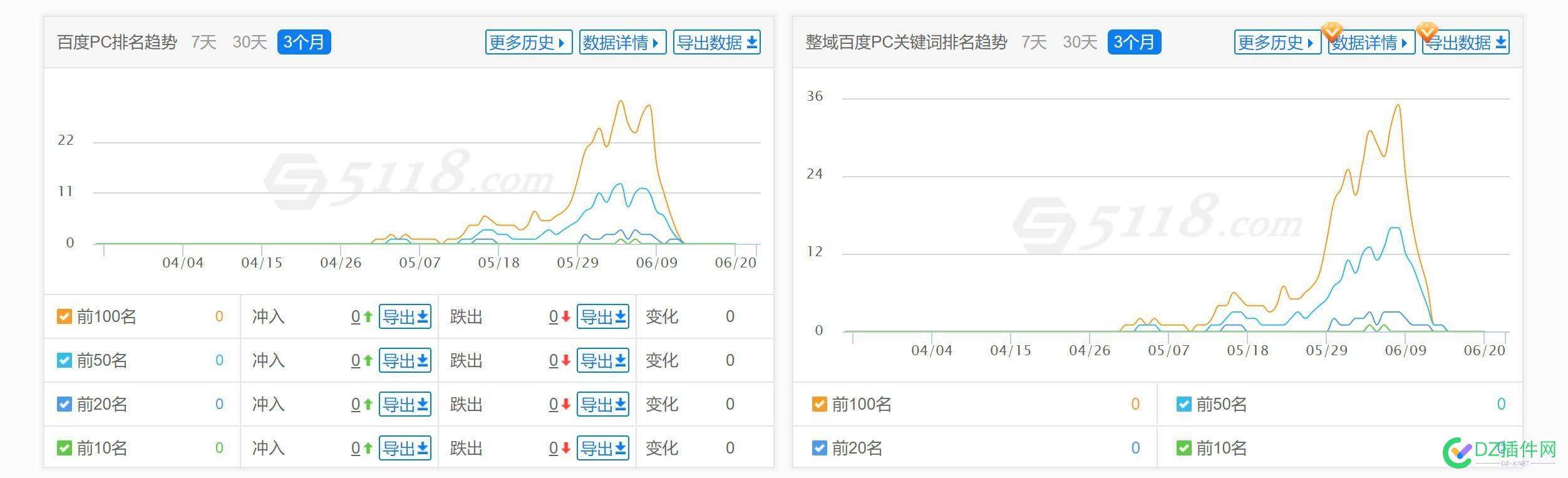This screenshot has width=1568, height=478.
Task: Open 数据详情 in 百度PC排名趋势 panel
Action: point(622,43)
